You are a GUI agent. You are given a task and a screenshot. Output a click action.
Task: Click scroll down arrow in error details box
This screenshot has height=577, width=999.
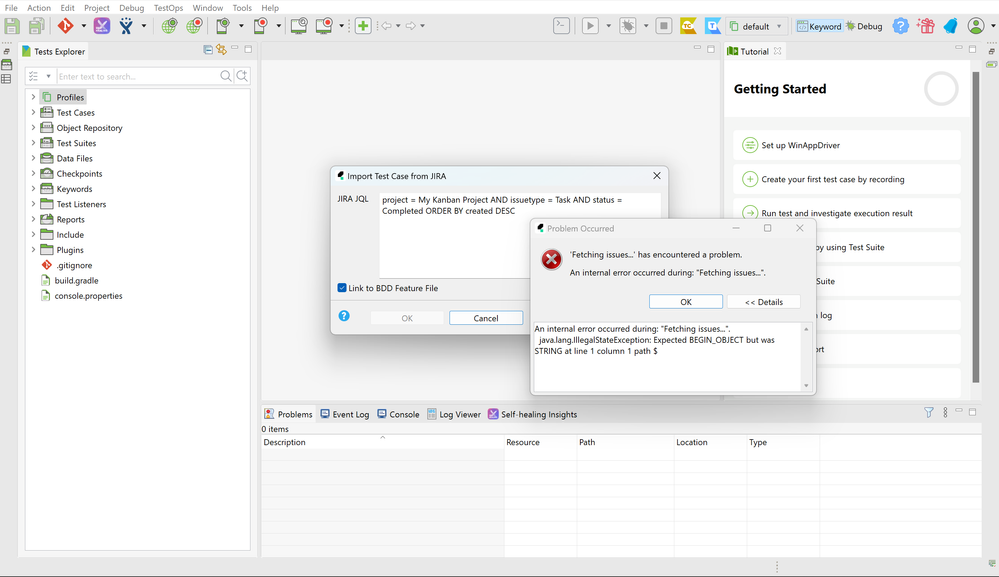pyautogui.click(x=806, y=385)
